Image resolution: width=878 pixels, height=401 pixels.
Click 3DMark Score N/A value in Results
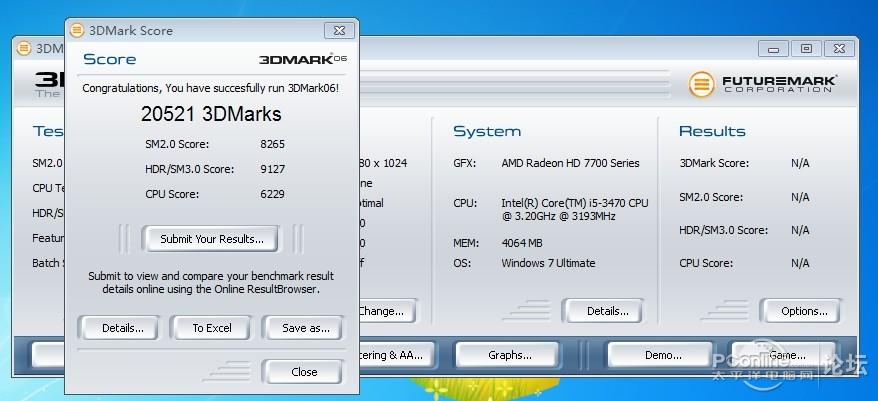[x=800, y=164]
